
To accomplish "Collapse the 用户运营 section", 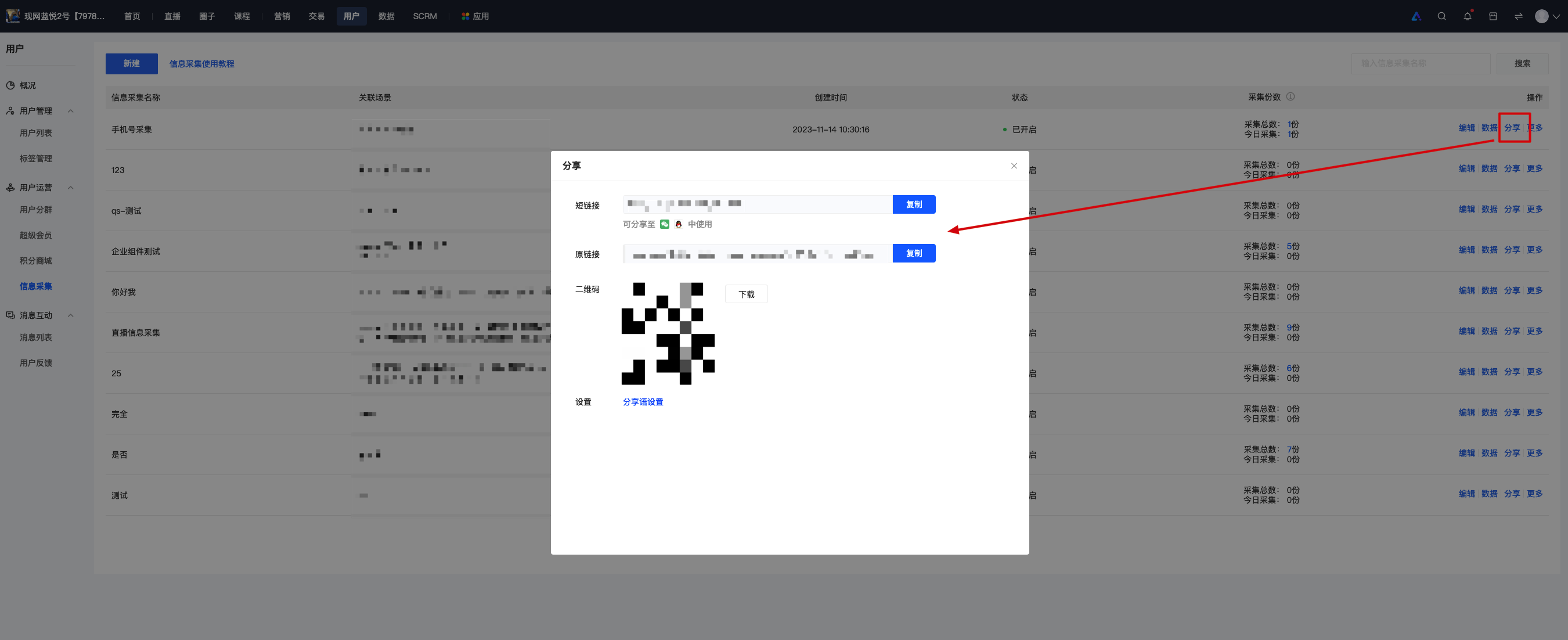I will 71,188.
